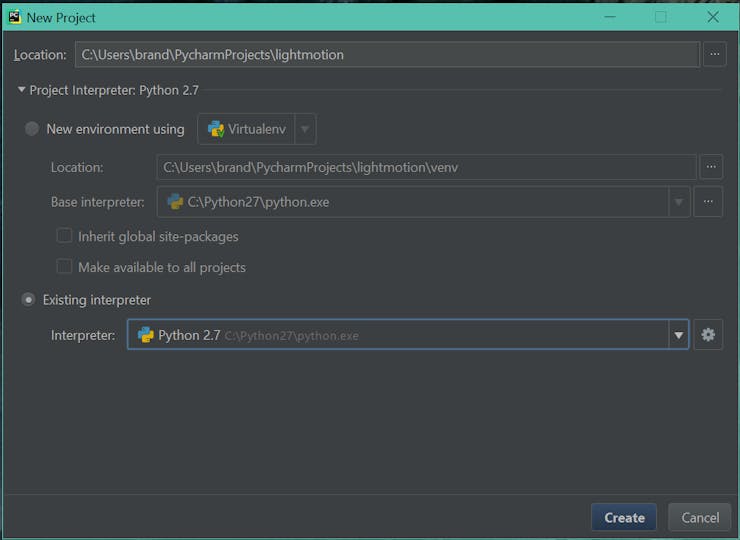The width and height of the screenshot is (740, 540).
Task: Check Make available to all projects
Action: (64, 266)
